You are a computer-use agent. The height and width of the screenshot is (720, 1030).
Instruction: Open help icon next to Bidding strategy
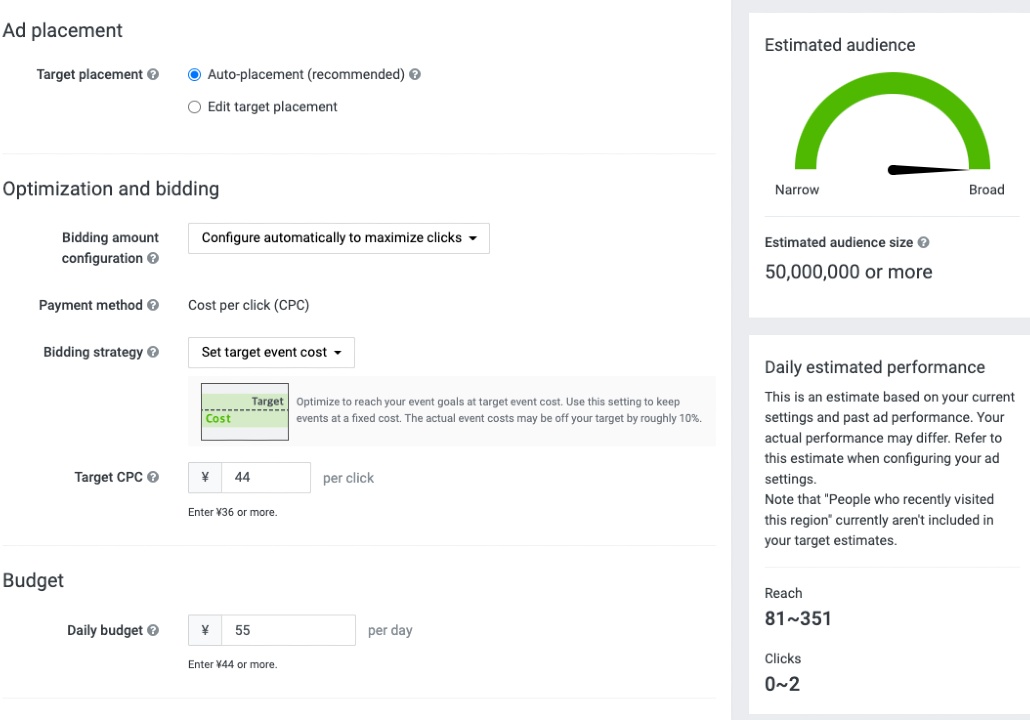pyautogui.click(x=153, y=352)
